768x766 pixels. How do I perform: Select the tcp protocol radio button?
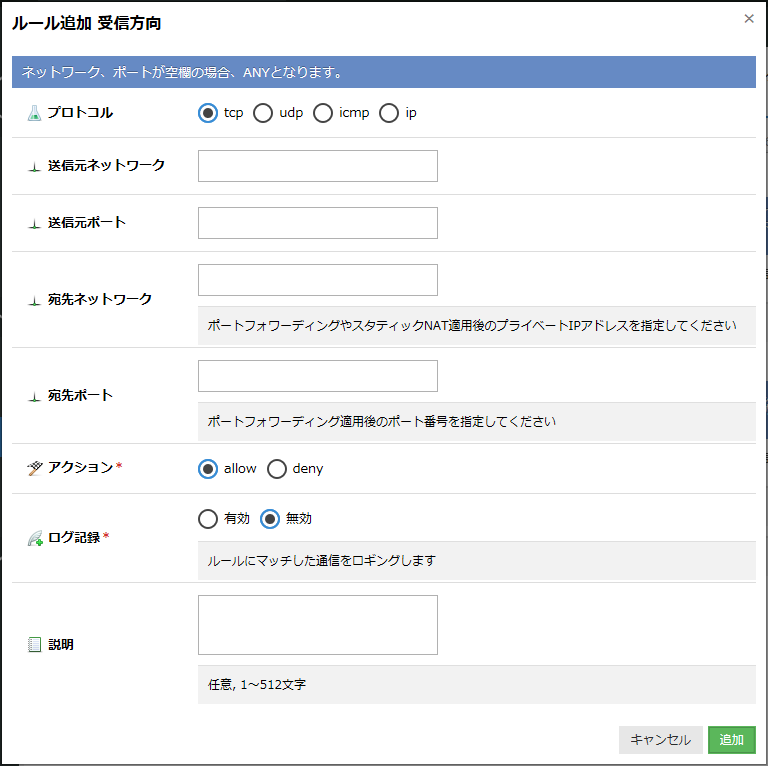[208, 113]
